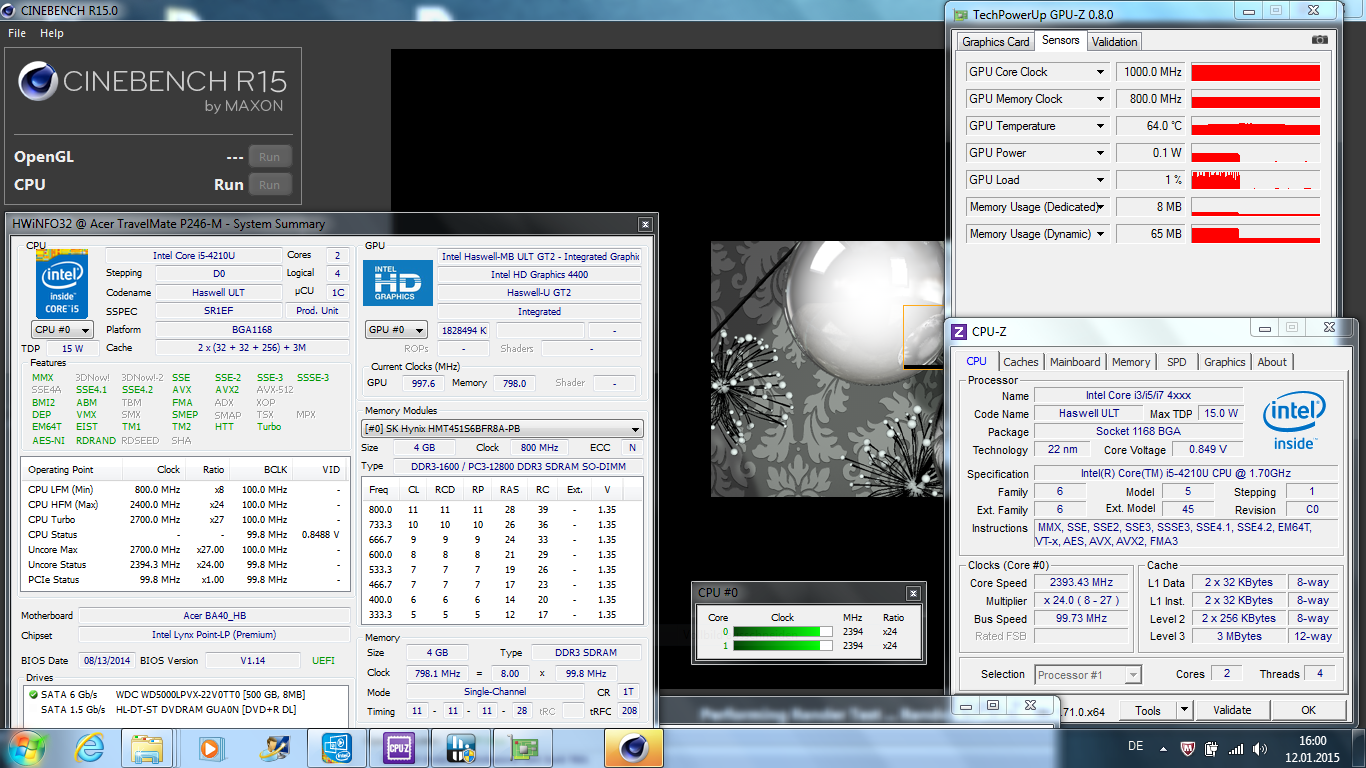Close the CPU #0 clock popup
Image resolution: width=1366 pixels, height=768 pixels.
pos(913,593)
